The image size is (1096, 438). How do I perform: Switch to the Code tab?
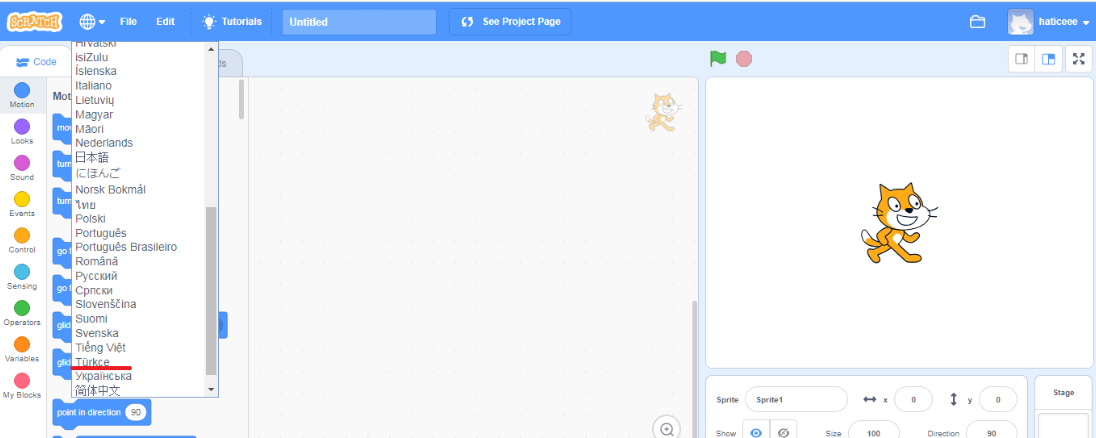(36, 61)
